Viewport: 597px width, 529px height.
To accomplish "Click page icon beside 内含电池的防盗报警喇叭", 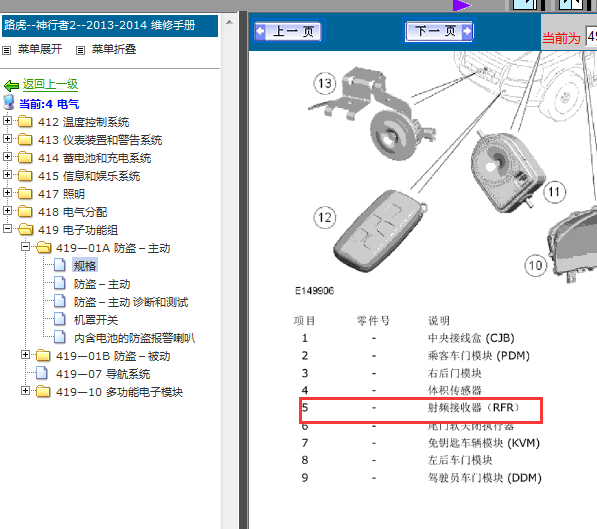I will click(x=59, y=337).
